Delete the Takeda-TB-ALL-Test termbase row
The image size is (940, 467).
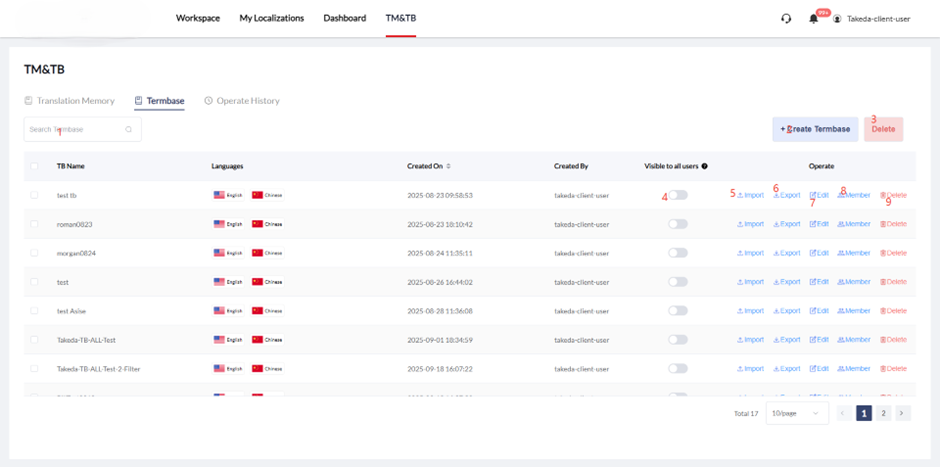tap(893, 340)
